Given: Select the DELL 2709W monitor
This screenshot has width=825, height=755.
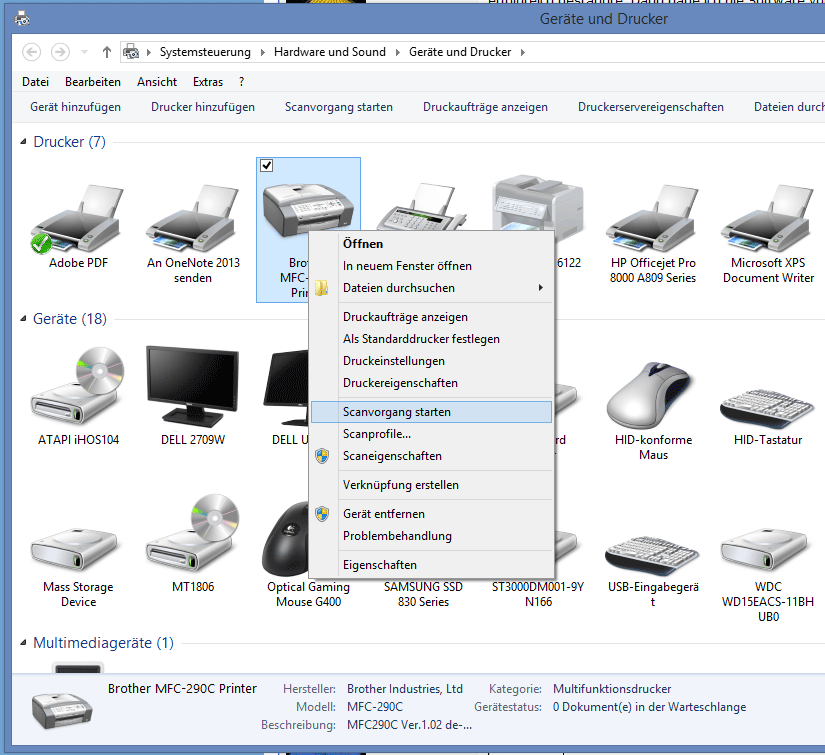Looking at the screenshot, I should [193, 386].
